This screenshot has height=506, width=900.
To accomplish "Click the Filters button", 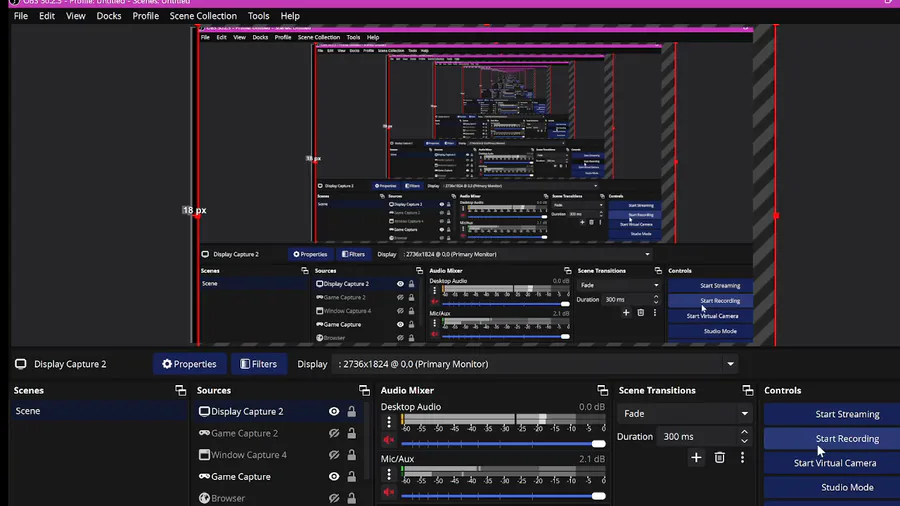I will (259, 364).
